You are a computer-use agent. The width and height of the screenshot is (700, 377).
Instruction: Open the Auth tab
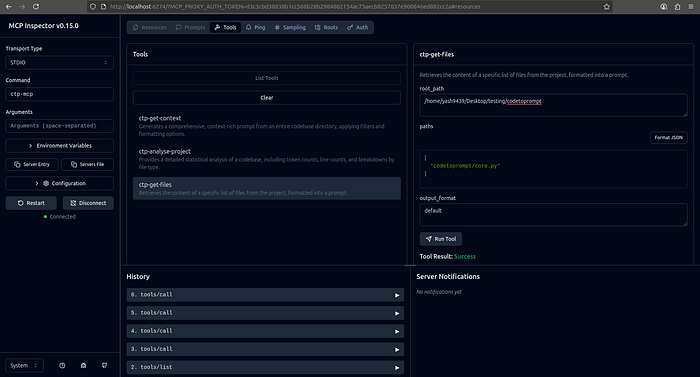[358, 27]
